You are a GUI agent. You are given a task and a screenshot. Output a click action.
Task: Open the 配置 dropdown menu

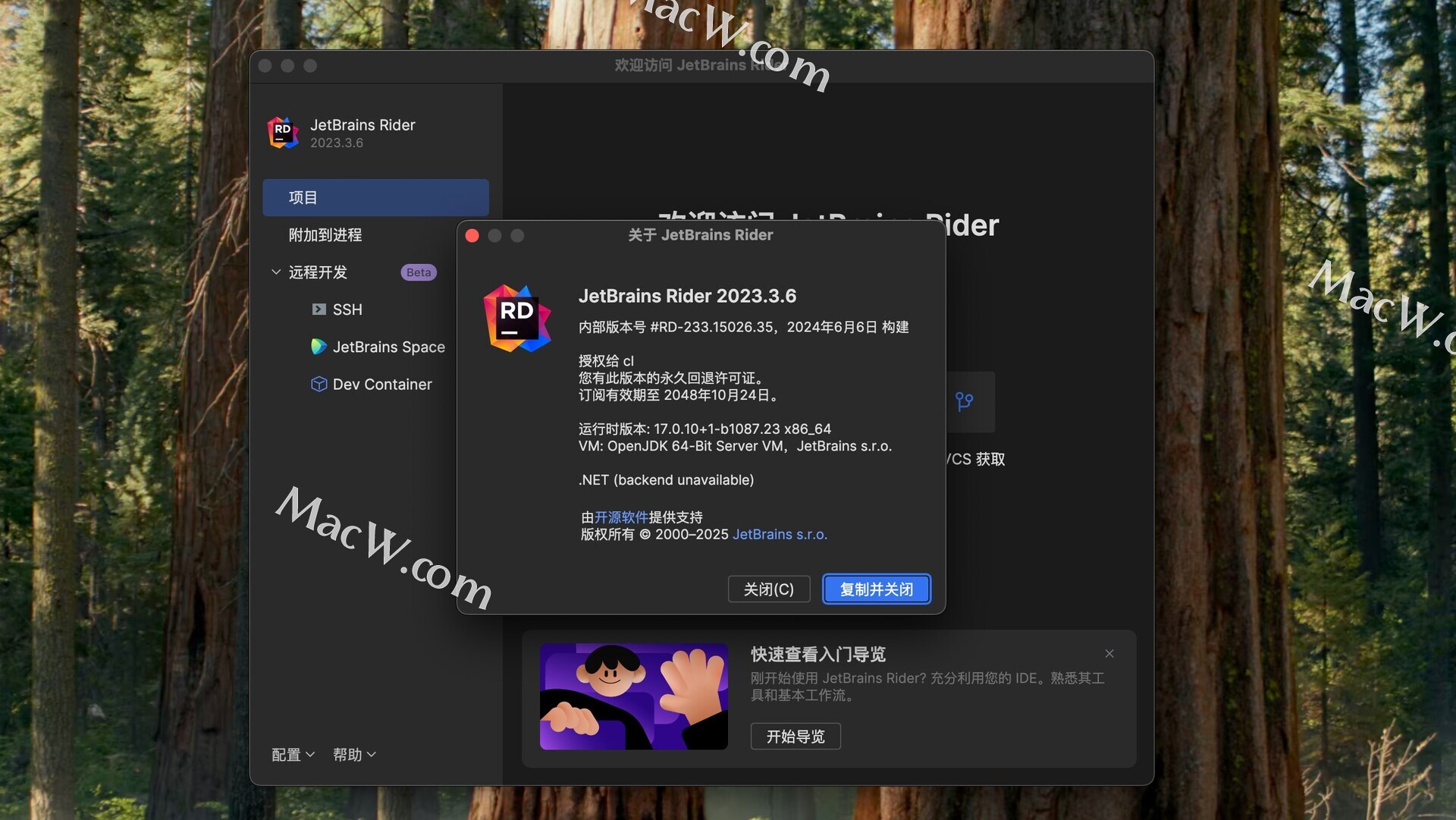click(293, 755)
